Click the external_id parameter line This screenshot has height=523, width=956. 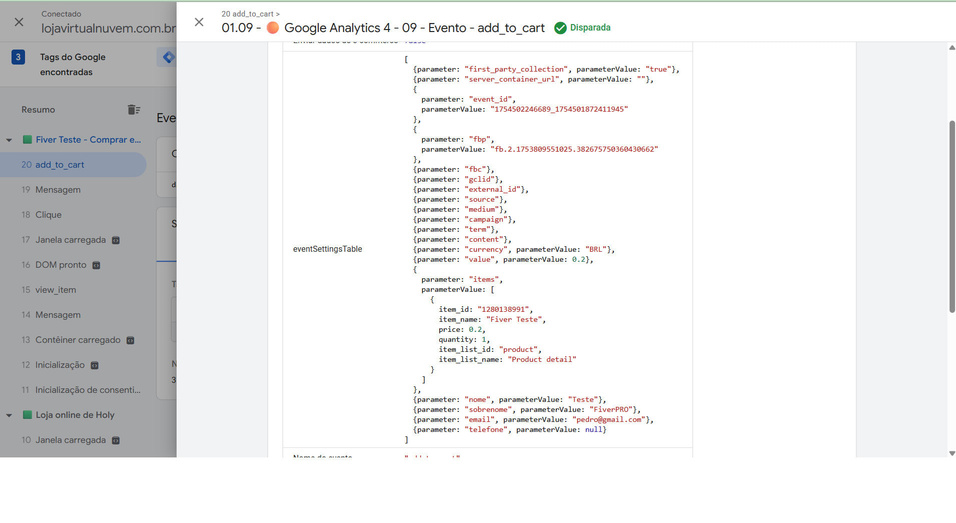click(471, 190)
